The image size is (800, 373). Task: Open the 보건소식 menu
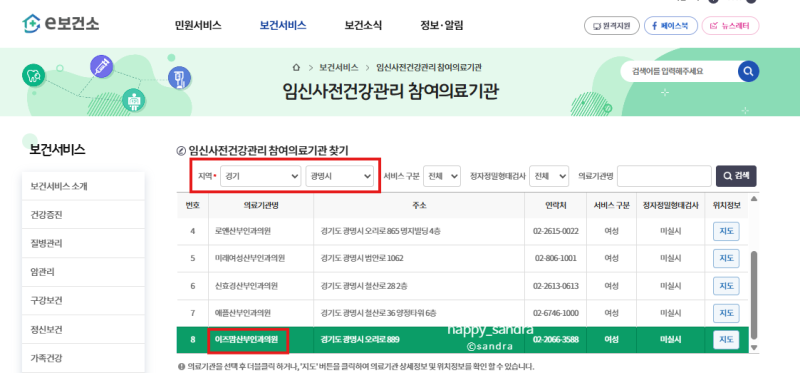point(363,26)
